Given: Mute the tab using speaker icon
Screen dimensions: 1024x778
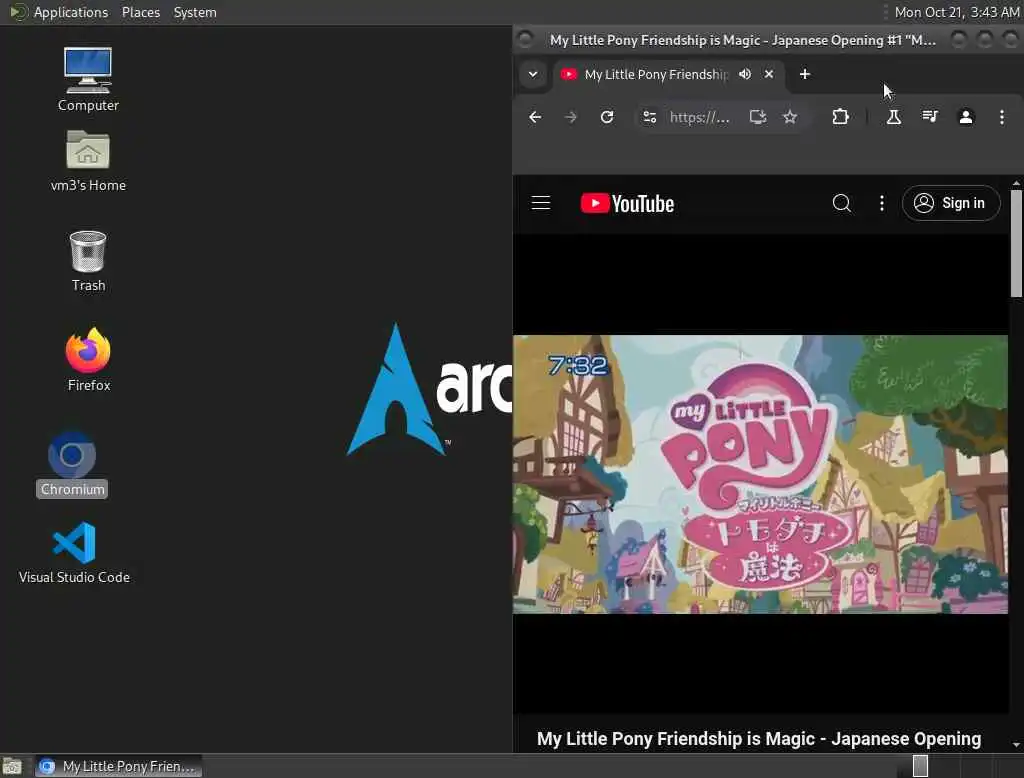Looking at the screenshot, I should (744, 74).
